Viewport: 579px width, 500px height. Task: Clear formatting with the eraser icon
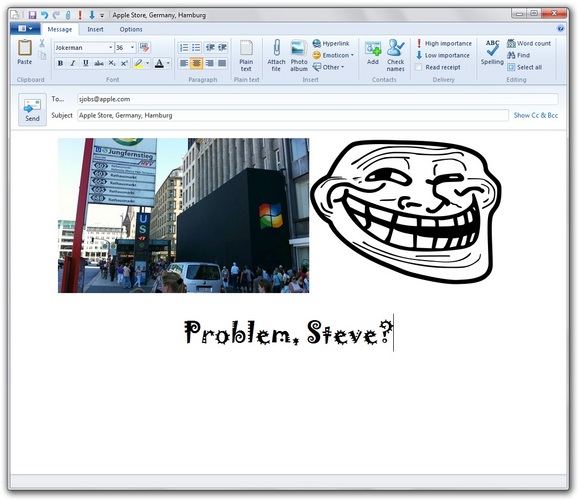coord(144,48)
